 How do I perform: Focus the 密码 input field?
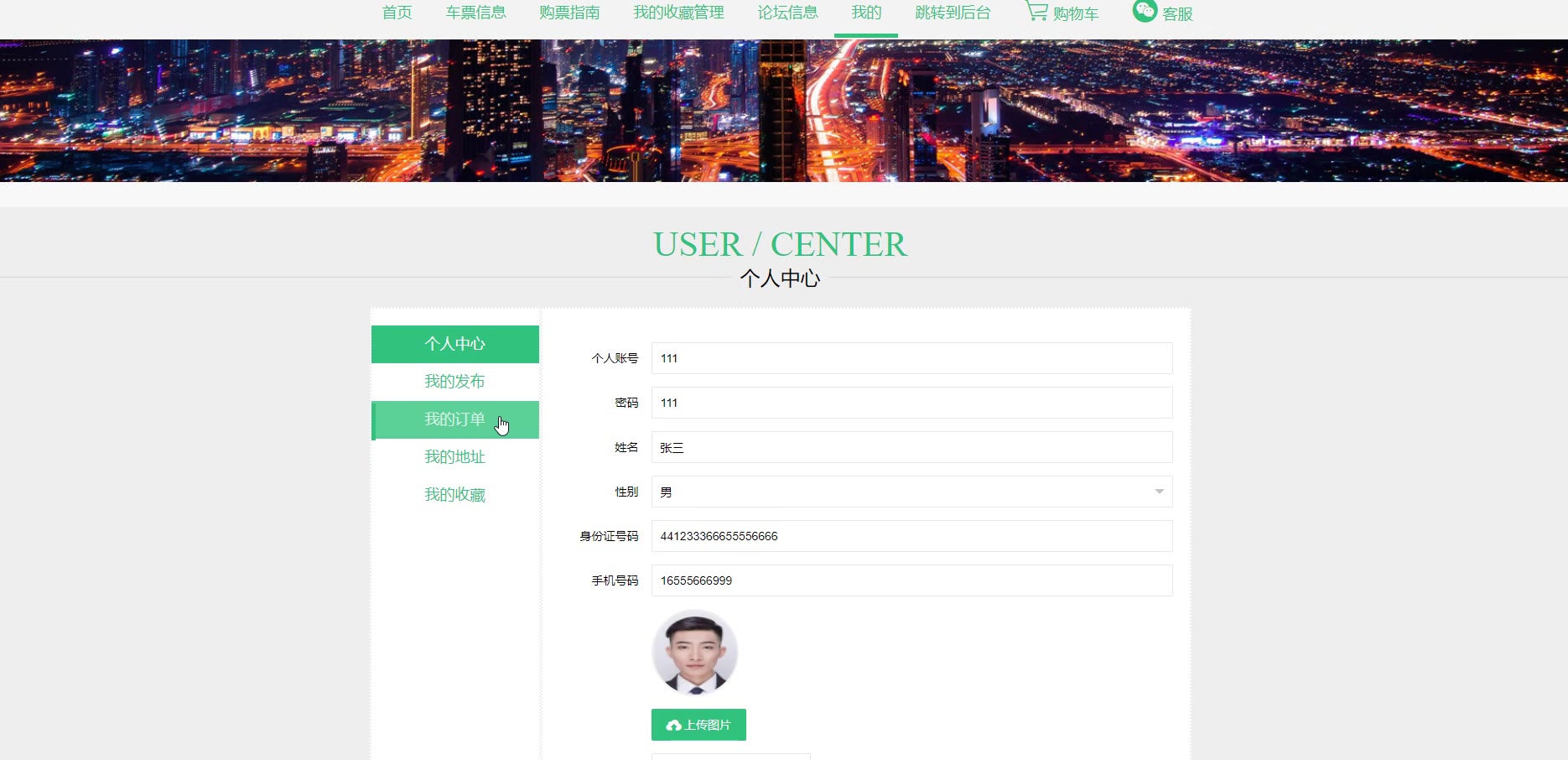point(911,403)
